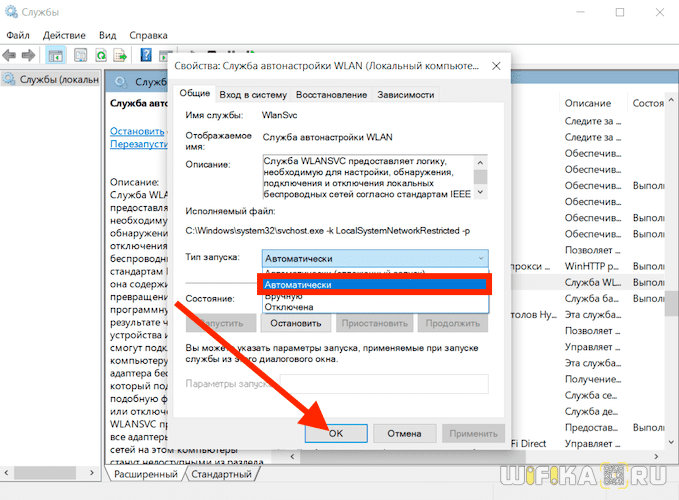Click the Продолжить button
Screen dimensions: 679x500
coord(453,323)
